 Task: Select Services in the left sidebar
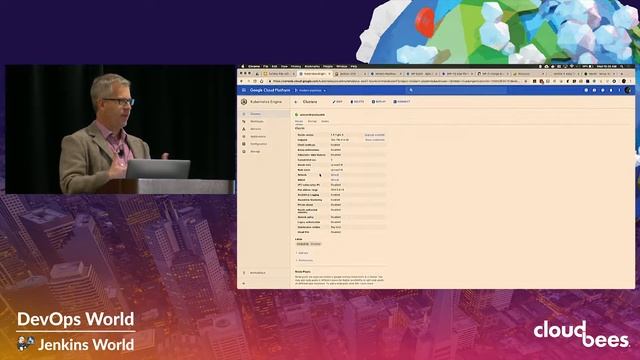(x=265, y=129)
